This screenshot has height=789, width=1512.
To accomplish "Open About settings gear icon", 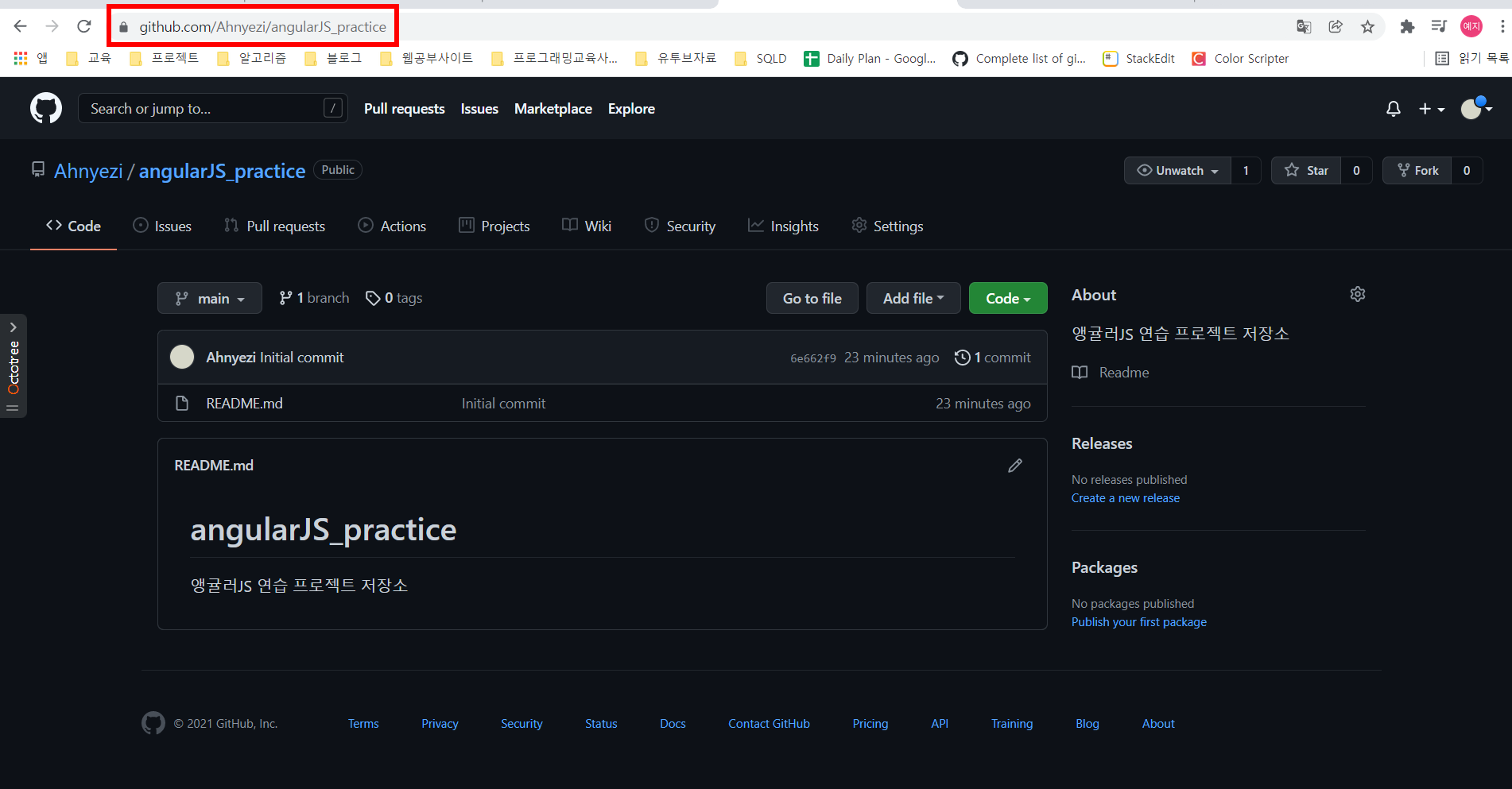I will 1358,294.
